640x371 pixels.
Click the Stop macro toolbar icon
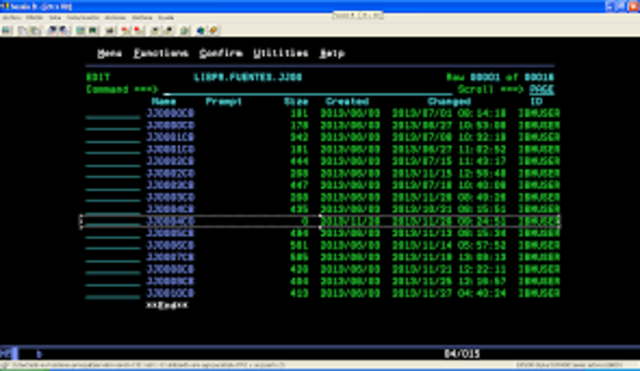tap(139, 31)
